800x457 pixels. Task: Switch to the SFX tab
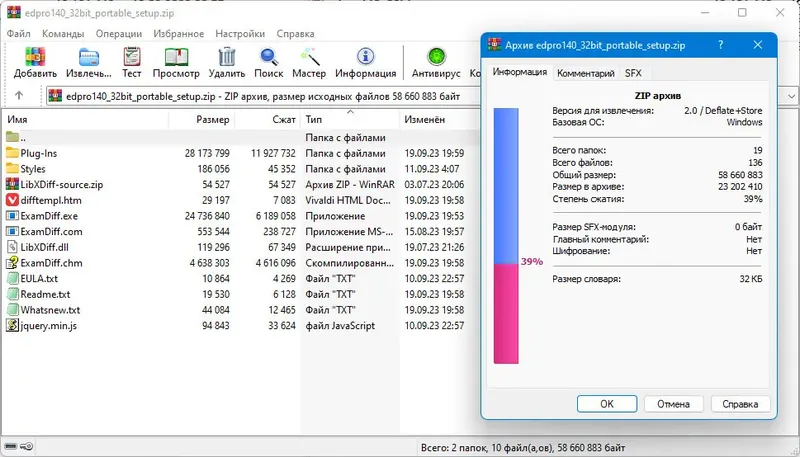(x=633, y=73)
